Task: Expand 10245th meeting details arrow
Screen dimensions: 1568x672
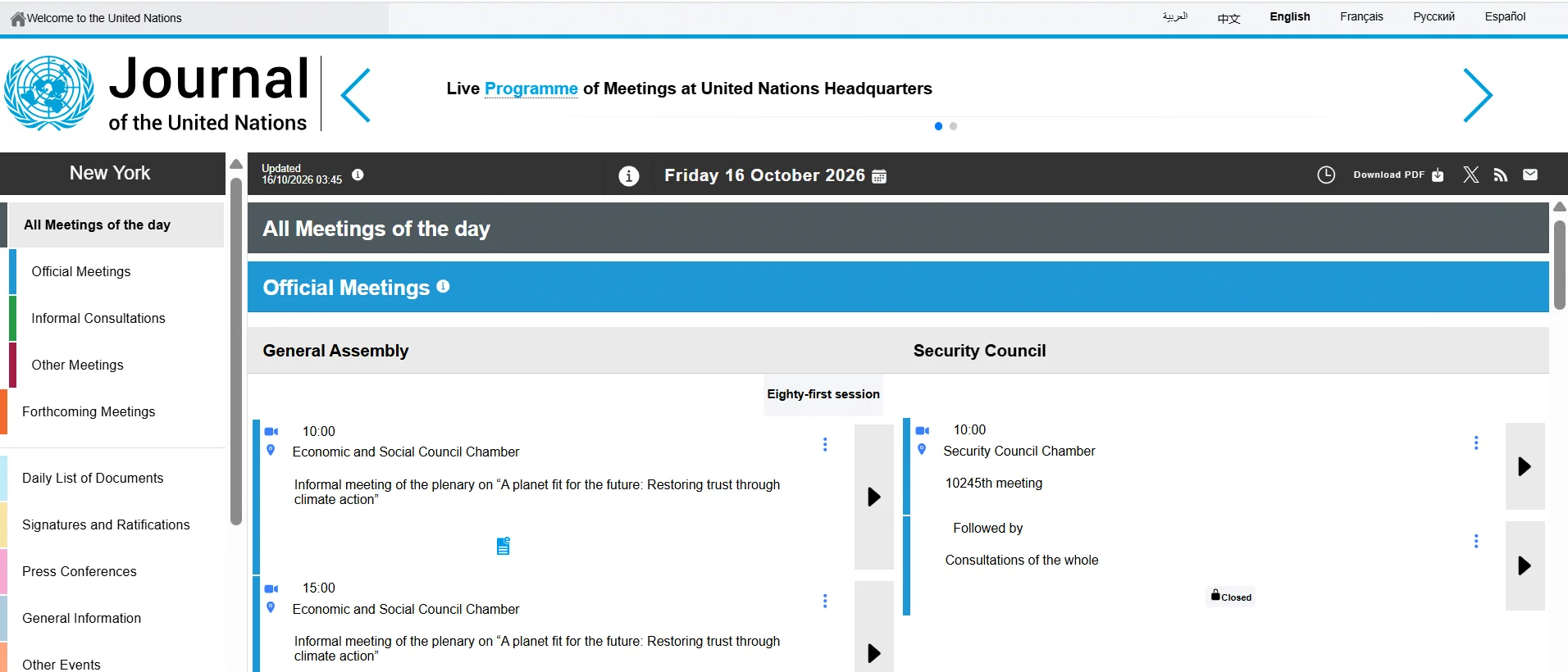Action: 1525,466
